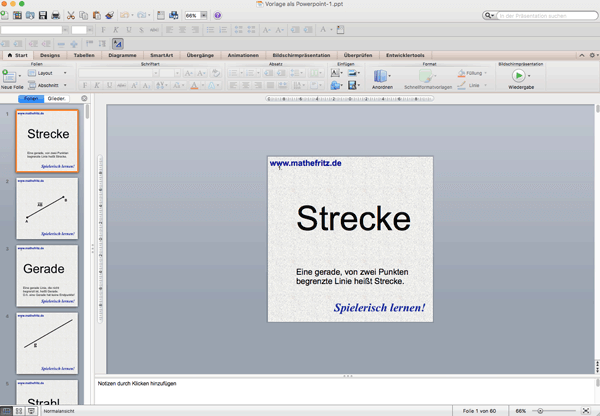Open the Animationen tab
600x416 pixels.
coord(243,55)
